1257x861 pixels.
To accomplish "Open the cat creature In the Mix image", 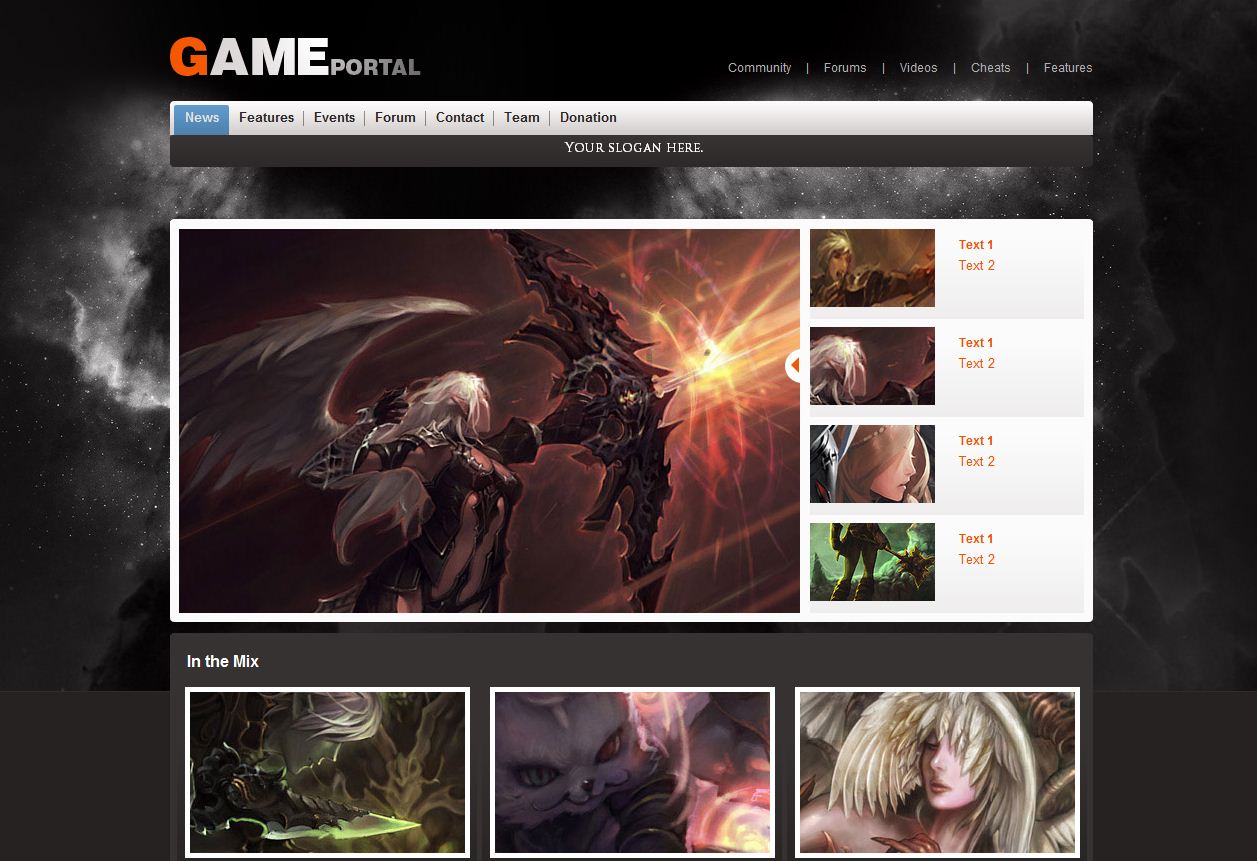I will [x=632, y=772].
